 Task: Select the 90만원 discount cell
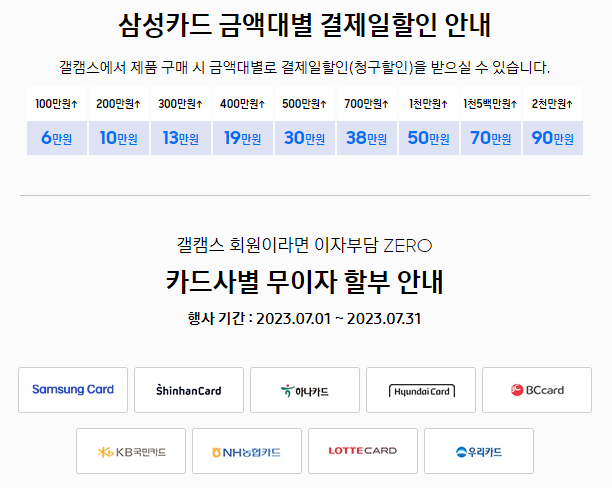coord(553,138)
